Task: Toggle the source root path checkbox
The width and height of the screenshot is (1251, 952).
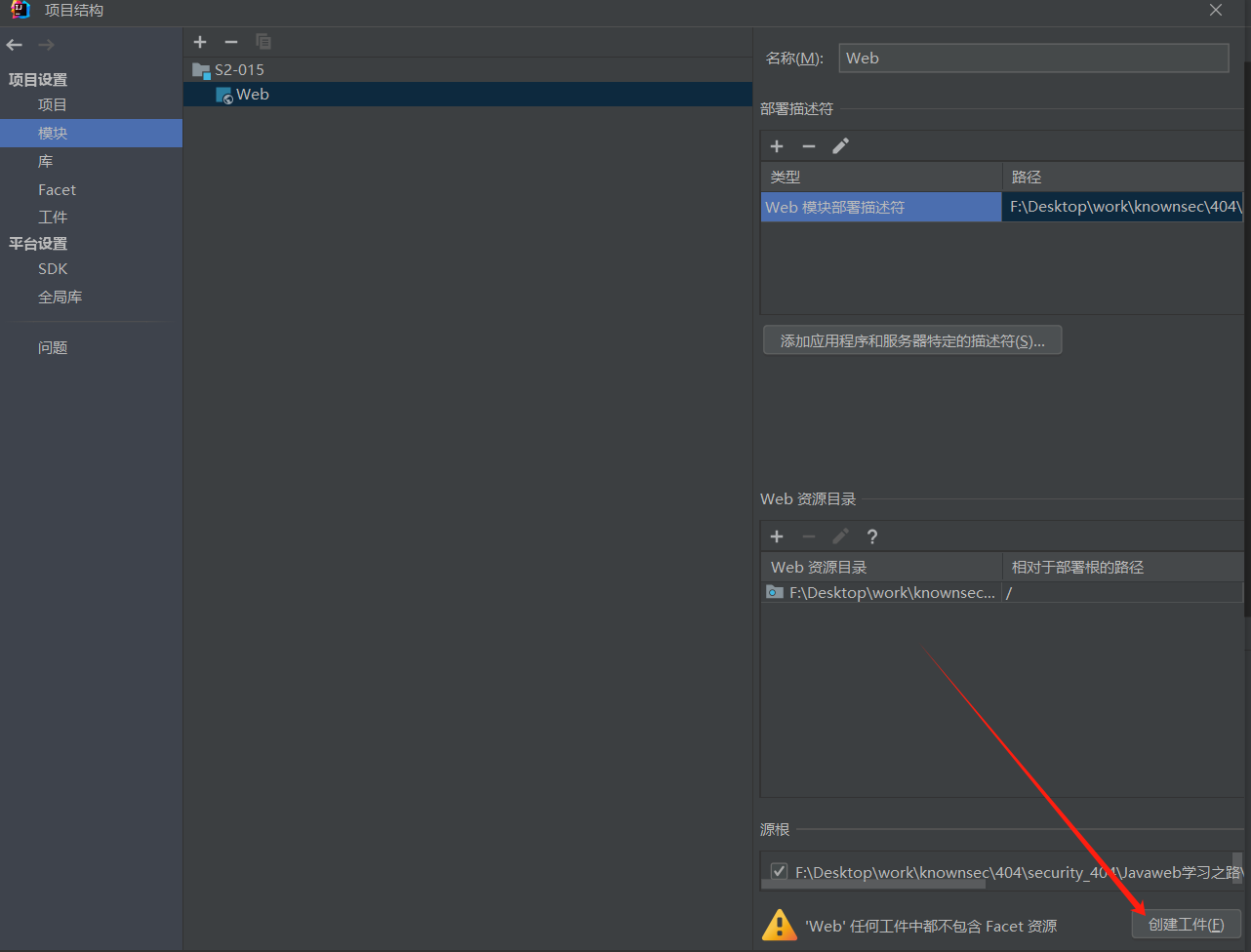Action: pos(779,872)
